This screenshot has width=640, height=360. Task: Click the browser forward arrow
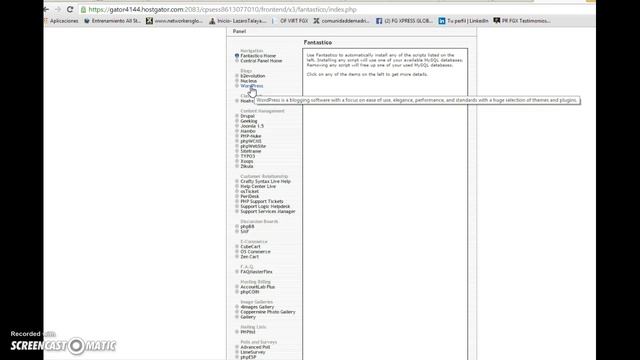click(x=58, y=9)
